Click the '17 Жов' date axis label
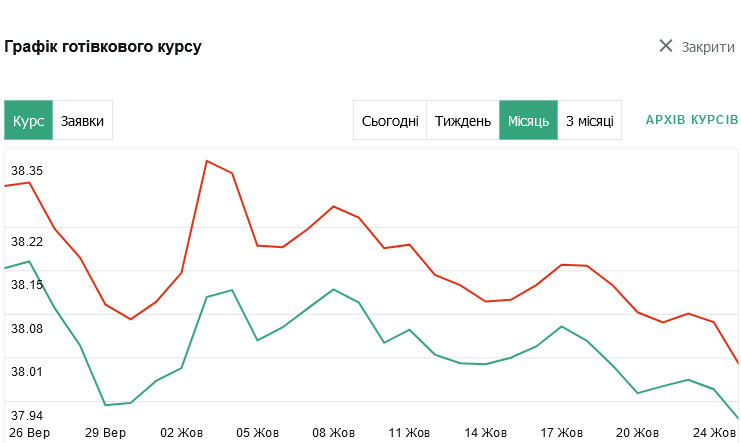The image size is (741, 443). click(x=562, y=433)
